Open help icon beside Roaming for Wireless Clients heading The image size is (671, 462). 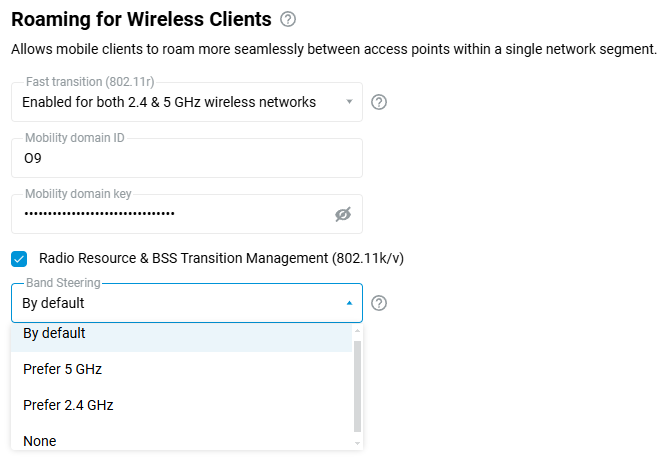point(289,19)
